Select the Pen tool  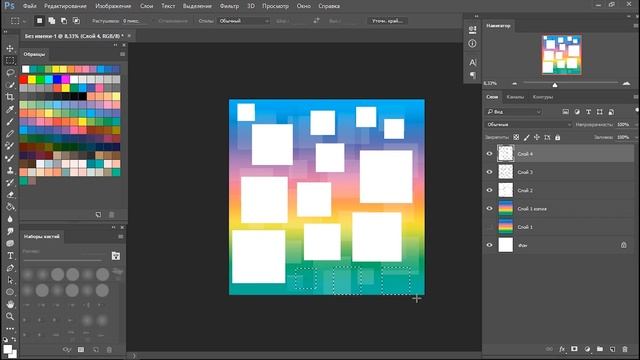click(10, 268)
